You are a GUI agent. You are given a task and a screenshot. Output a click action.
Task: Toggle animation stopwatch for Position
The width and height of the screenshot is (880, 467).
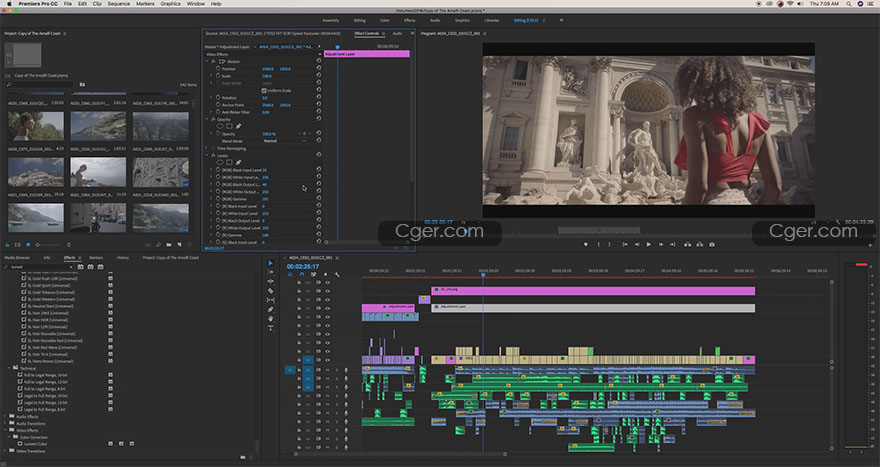tap(218, 68)
